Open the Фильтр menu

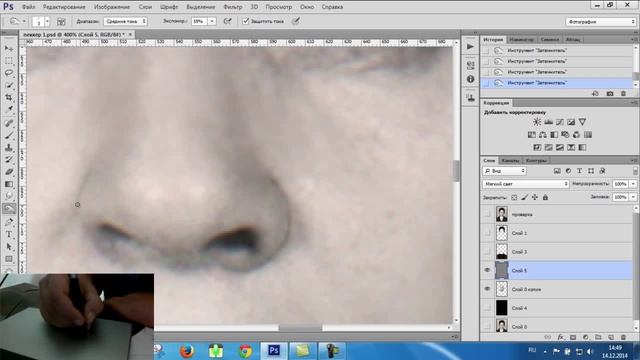tap(233, 7)
